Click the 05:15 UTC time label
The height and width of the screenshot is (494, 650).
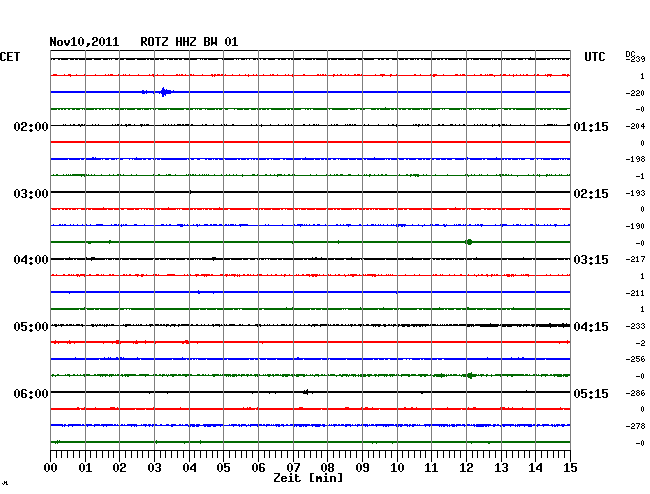591,393
